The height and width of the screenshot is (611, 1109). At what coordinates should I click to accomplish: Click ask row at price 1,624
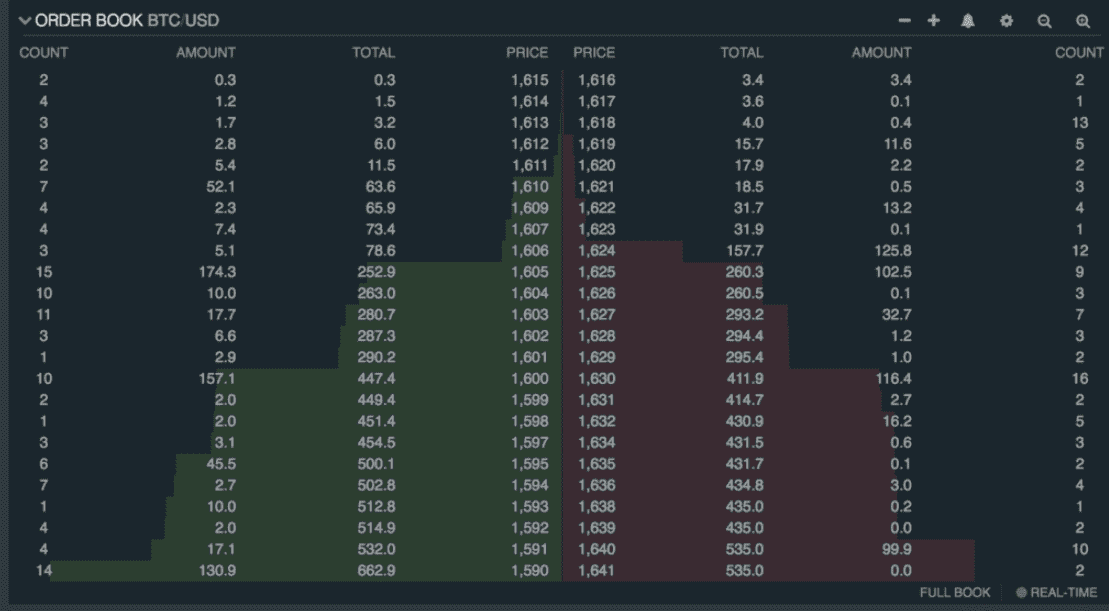click(x=596, y=251)
